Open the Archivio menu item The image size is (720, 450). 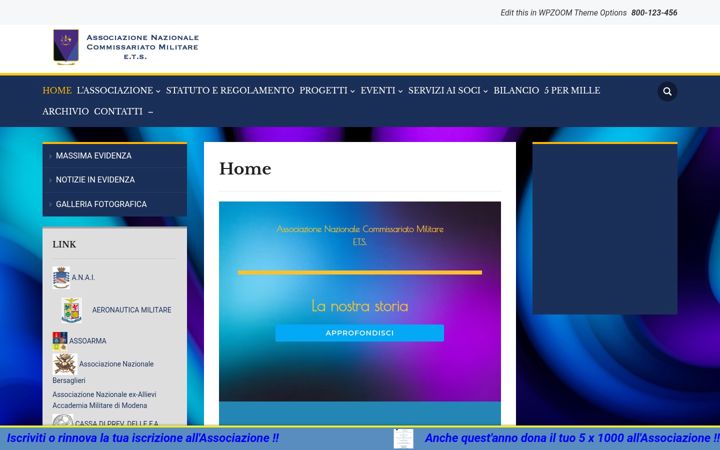(66, 112)
